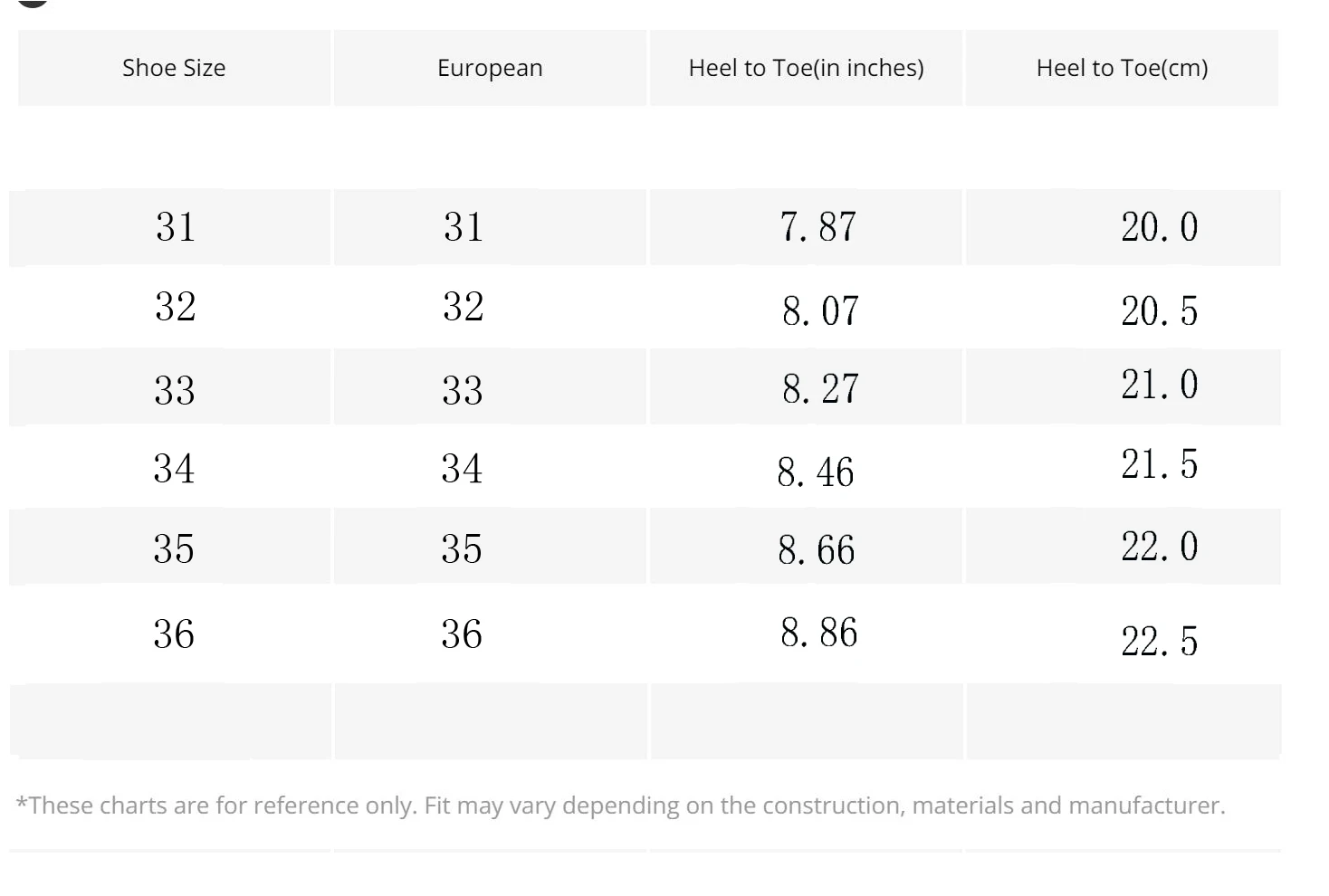Click shoe size 35 in first column

point(174,549)
